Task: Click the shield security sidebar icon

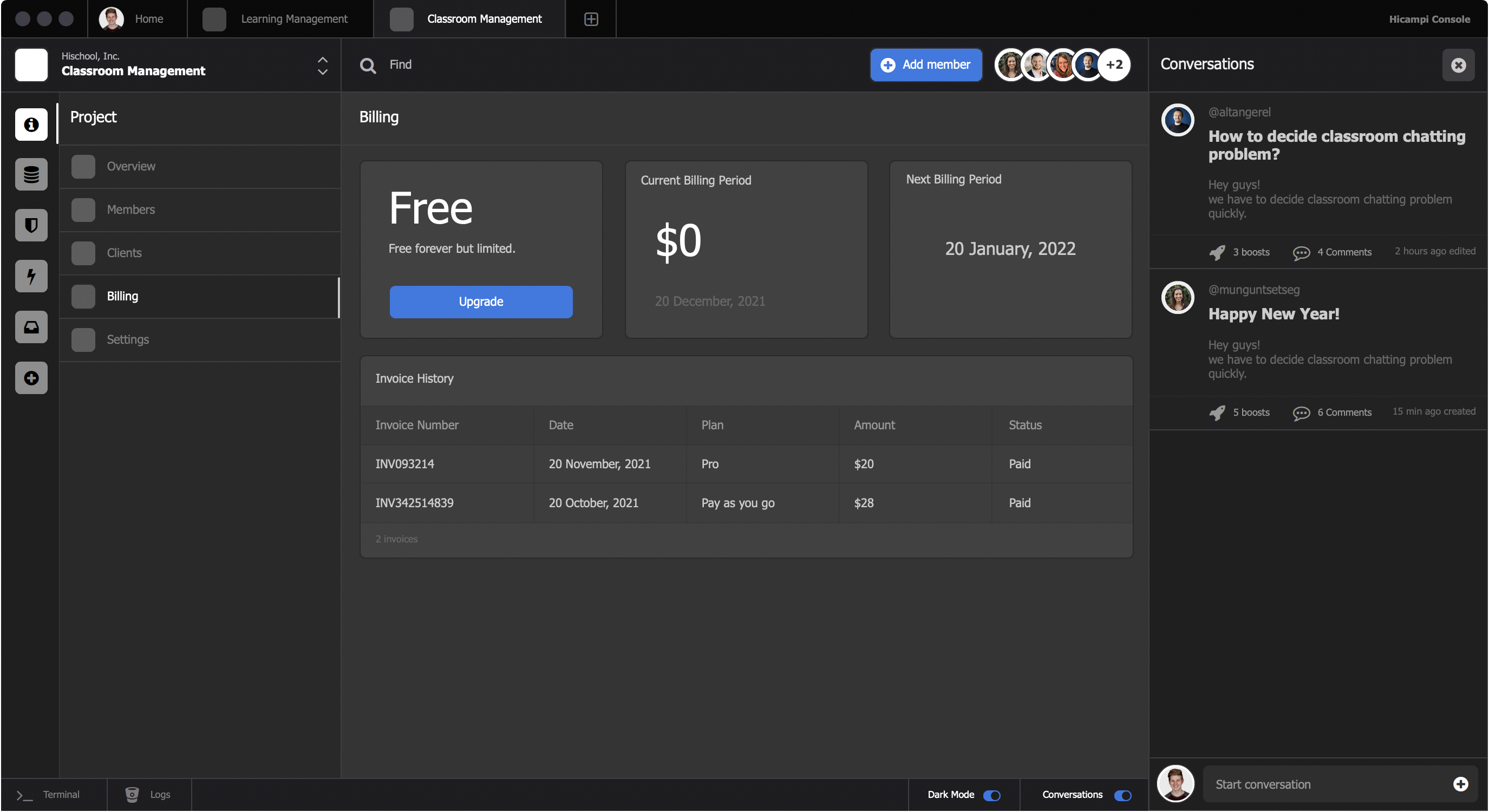Action: tap(31, 225)
